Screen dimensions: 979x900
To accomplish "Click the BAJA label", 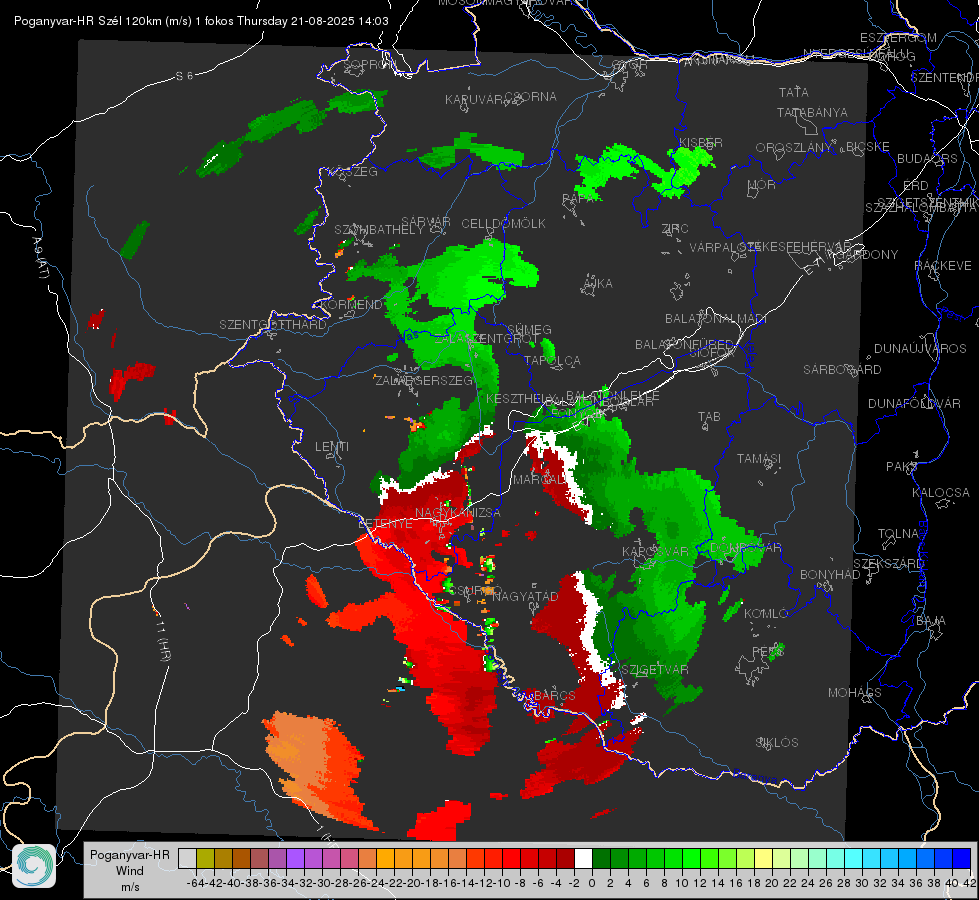I will pyautogui.click(x=931, y=621).
